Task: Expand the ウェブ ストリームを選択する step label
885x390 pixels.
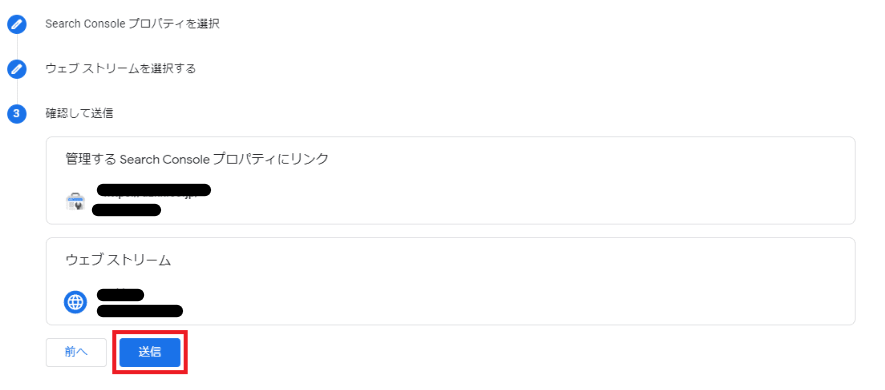Action: (x=121, y=69)
